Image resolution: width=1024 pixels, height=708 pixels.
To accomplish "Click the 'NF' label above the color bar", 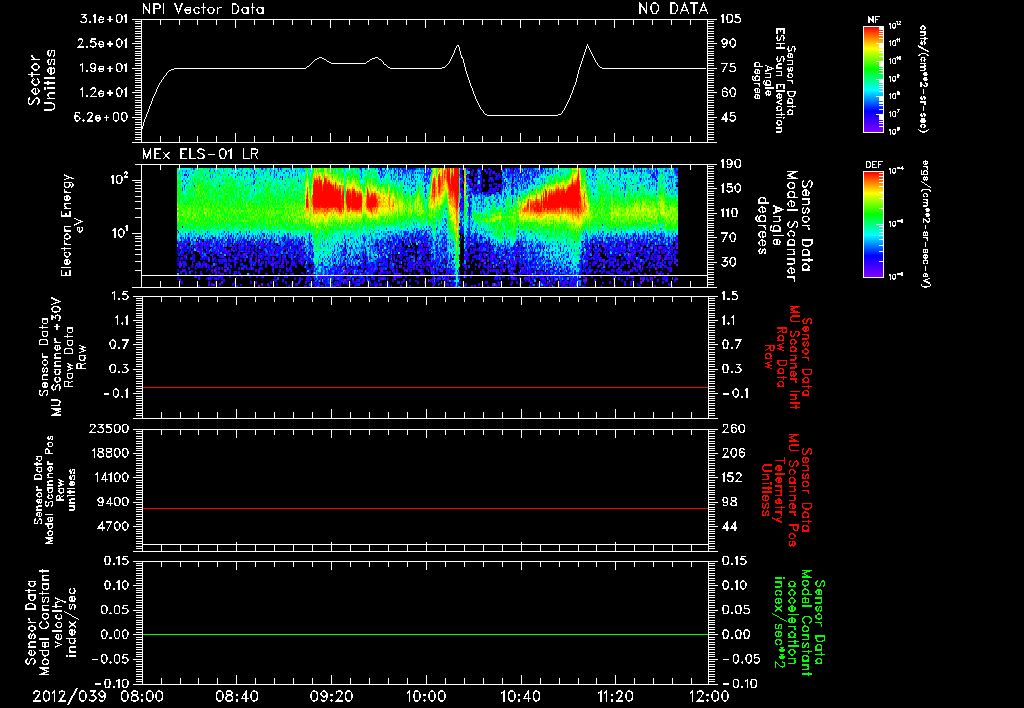I will [873, 21].
